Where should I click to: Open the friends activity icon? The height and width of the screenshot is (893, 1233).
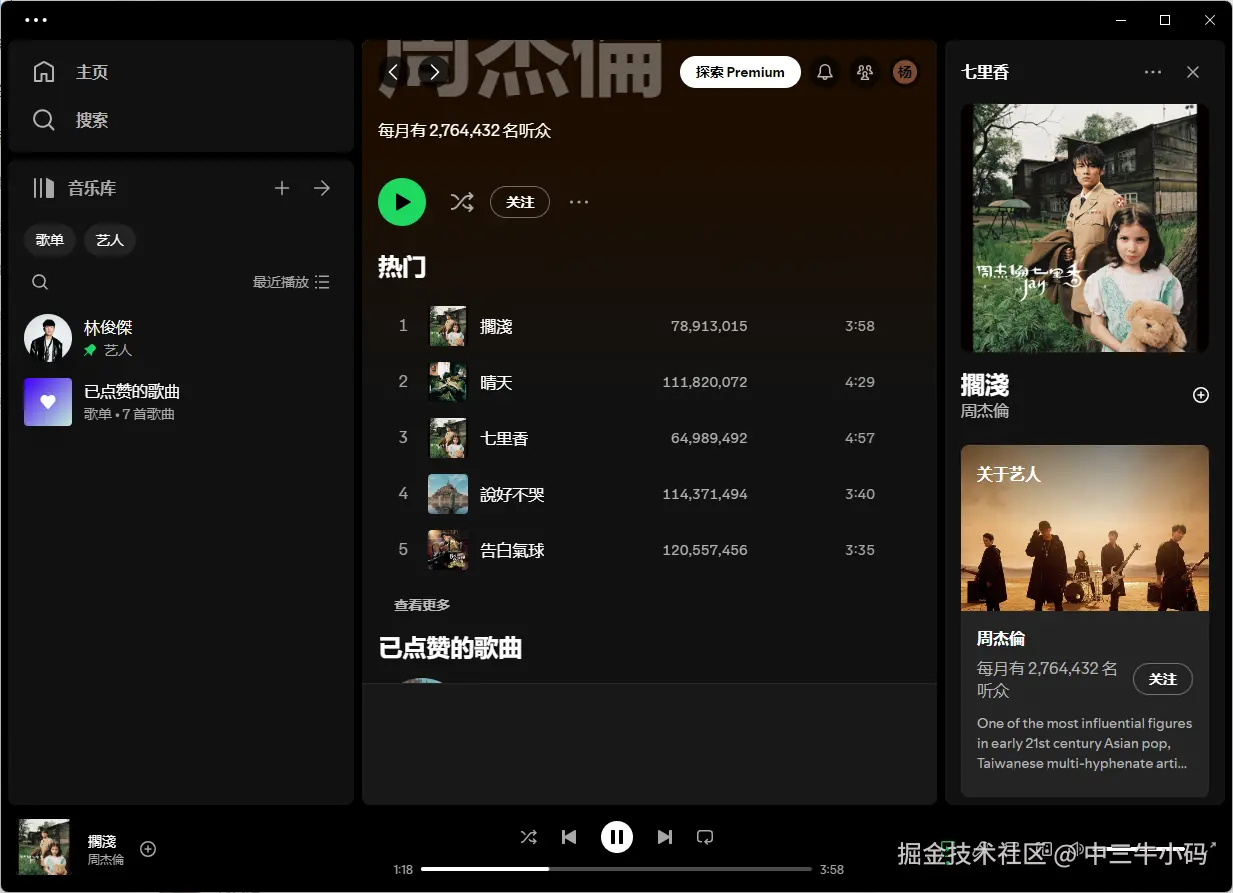click(864, 72)
